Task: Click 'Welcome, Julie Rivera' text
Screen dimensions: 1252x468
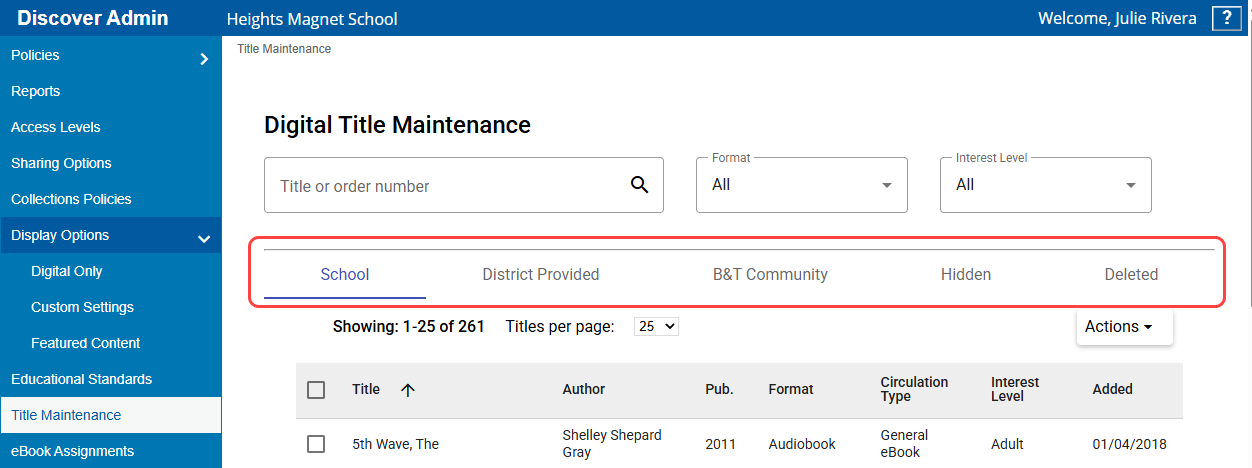Action: [x=1117, y=18]
